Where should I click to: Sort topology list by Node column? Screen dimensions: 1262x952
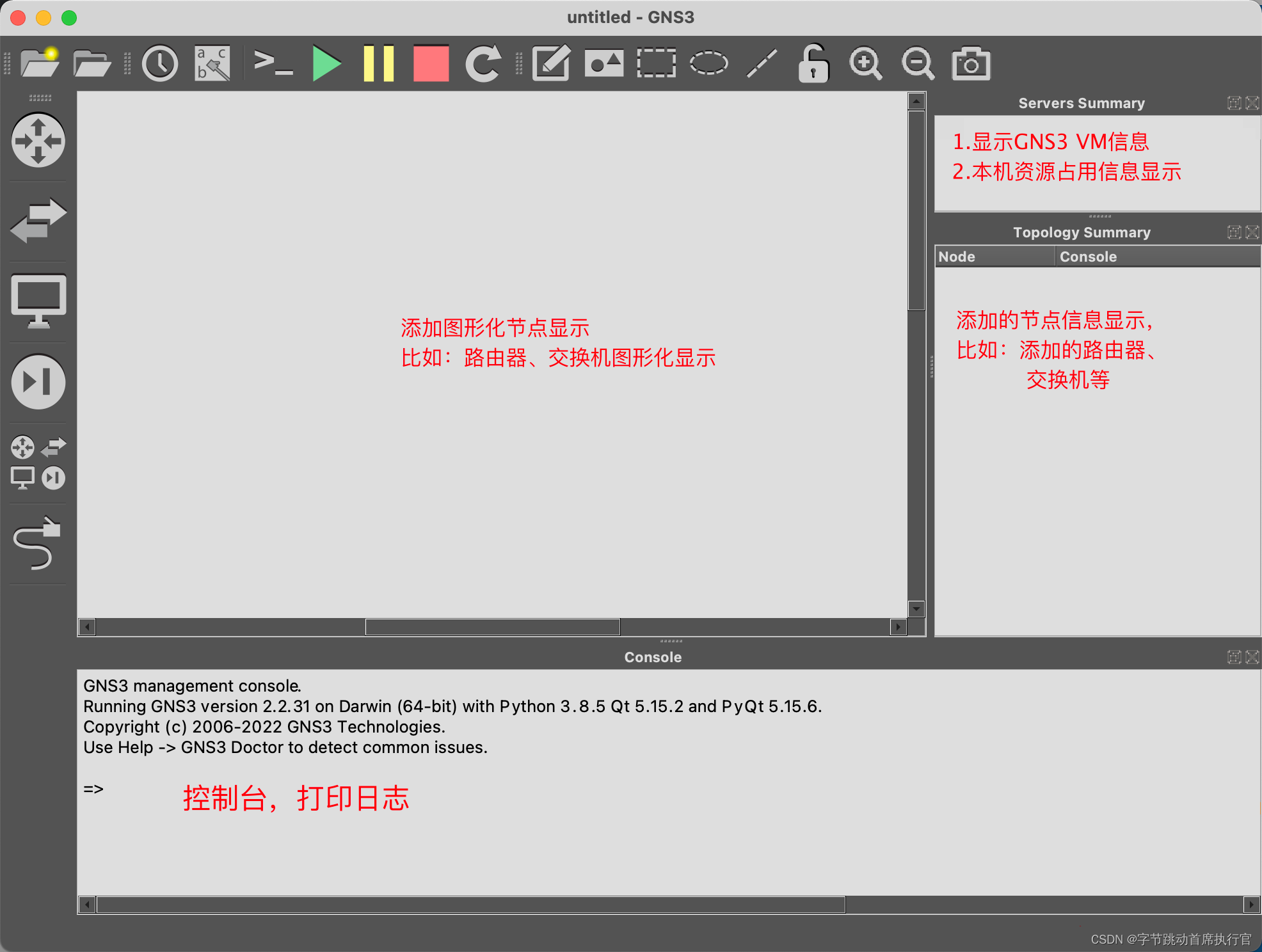pos(994,257)
